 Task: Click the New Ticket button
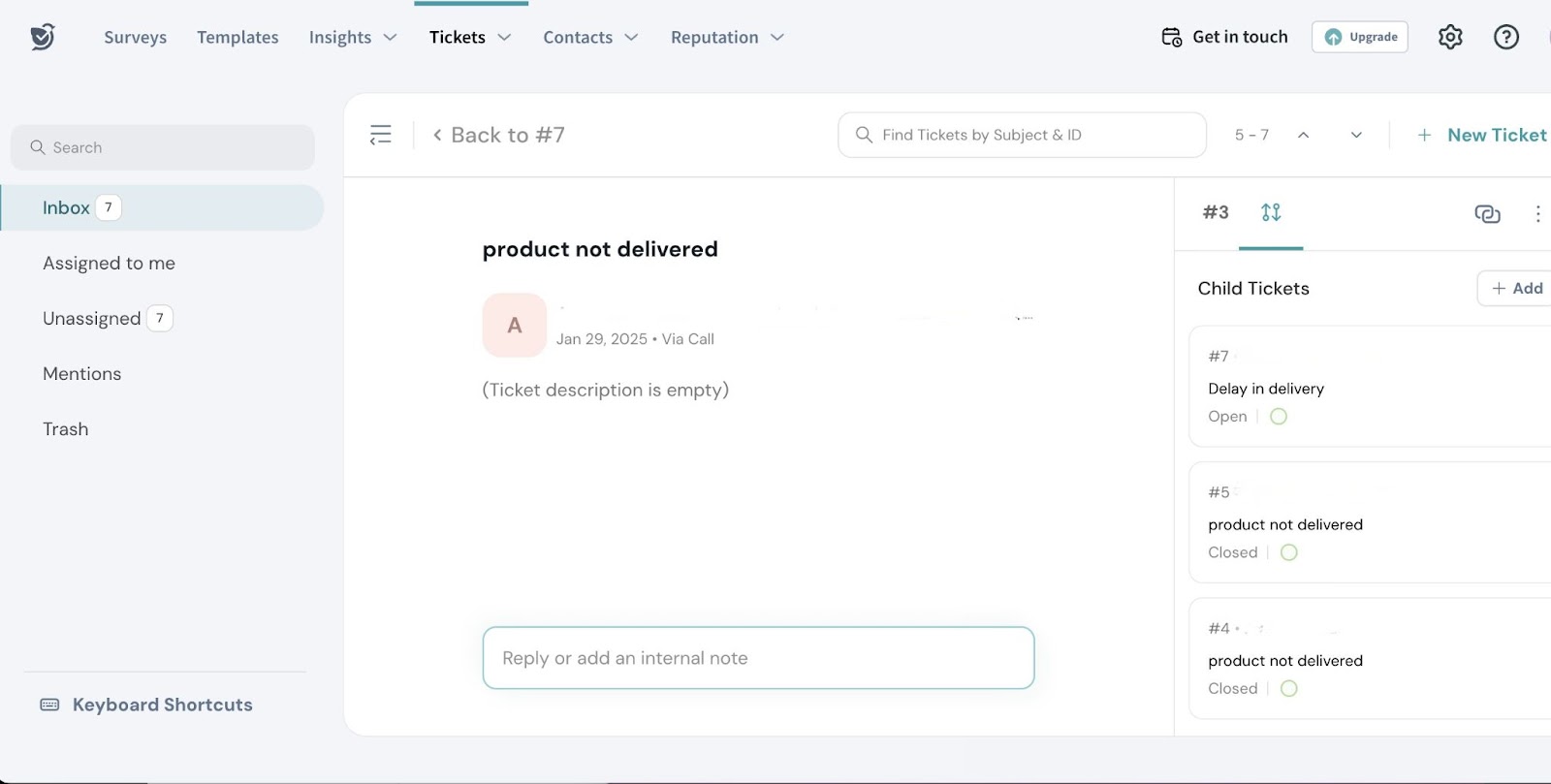click(1482, 135)
